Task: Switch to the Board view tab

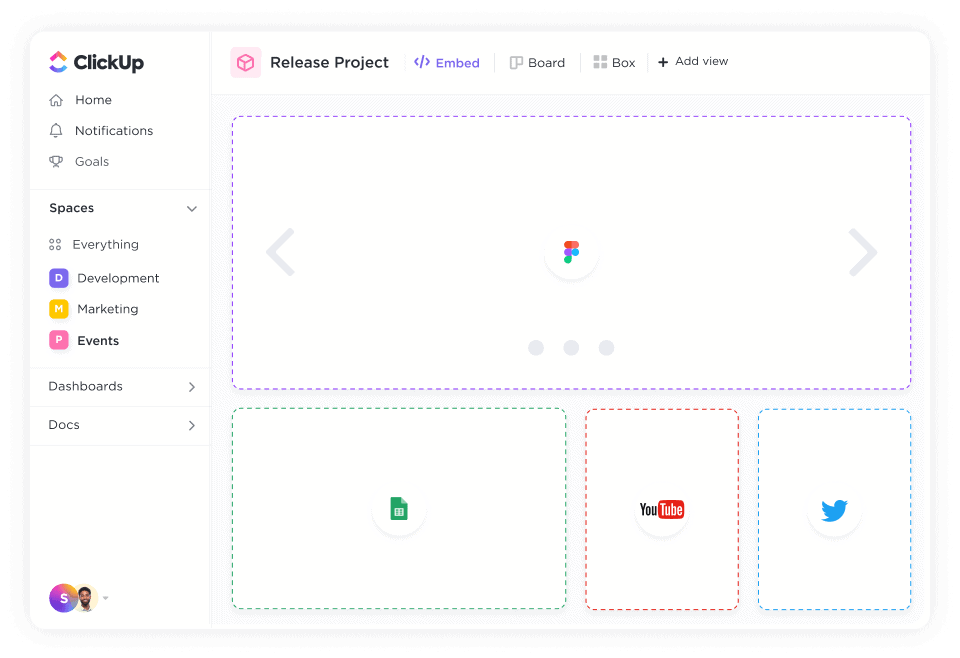Action: [x=538, y=62]
